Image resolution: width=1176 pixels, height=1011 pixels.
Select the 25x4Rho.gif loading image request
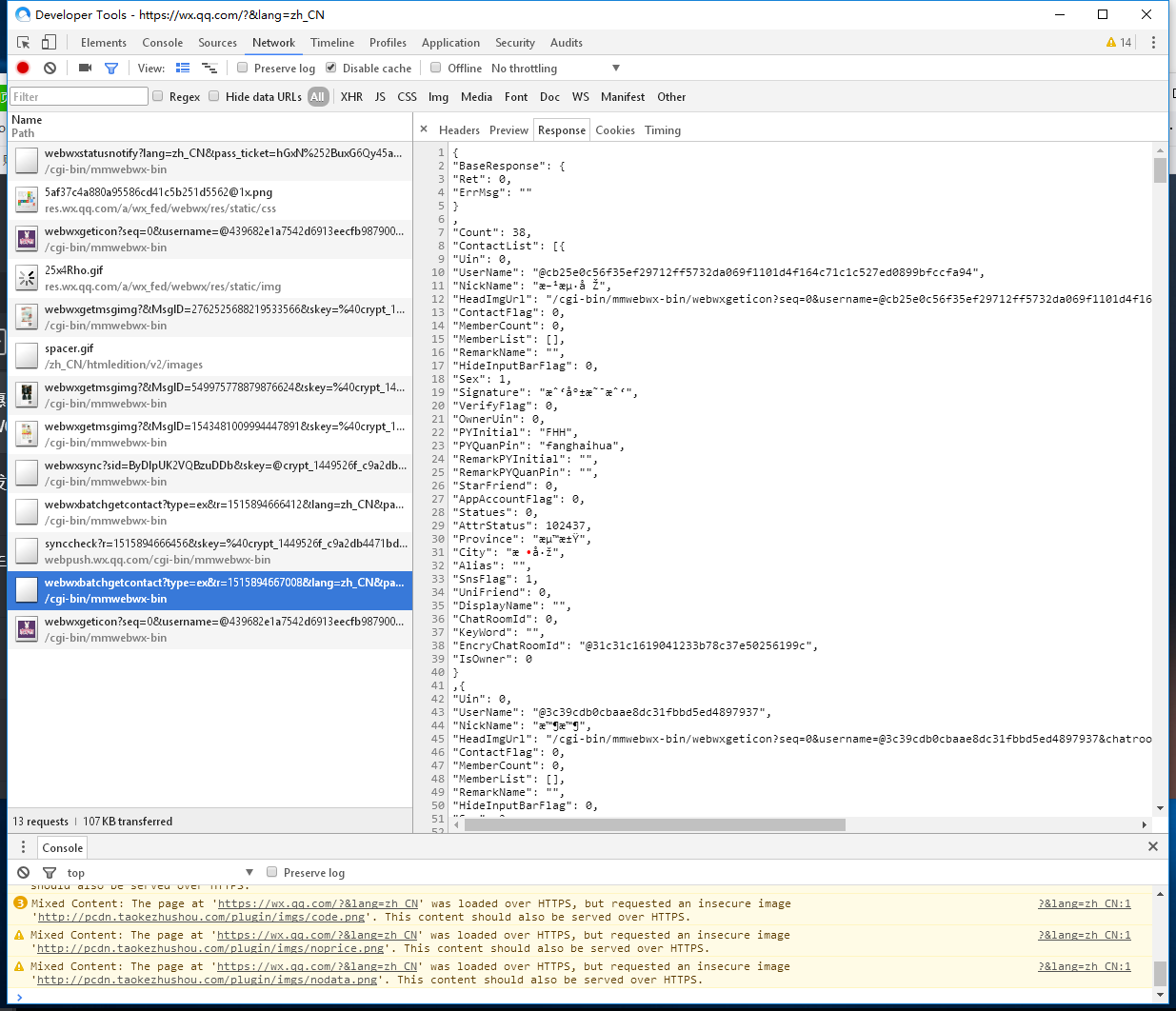pyautogui.click(x=209, y=278)
